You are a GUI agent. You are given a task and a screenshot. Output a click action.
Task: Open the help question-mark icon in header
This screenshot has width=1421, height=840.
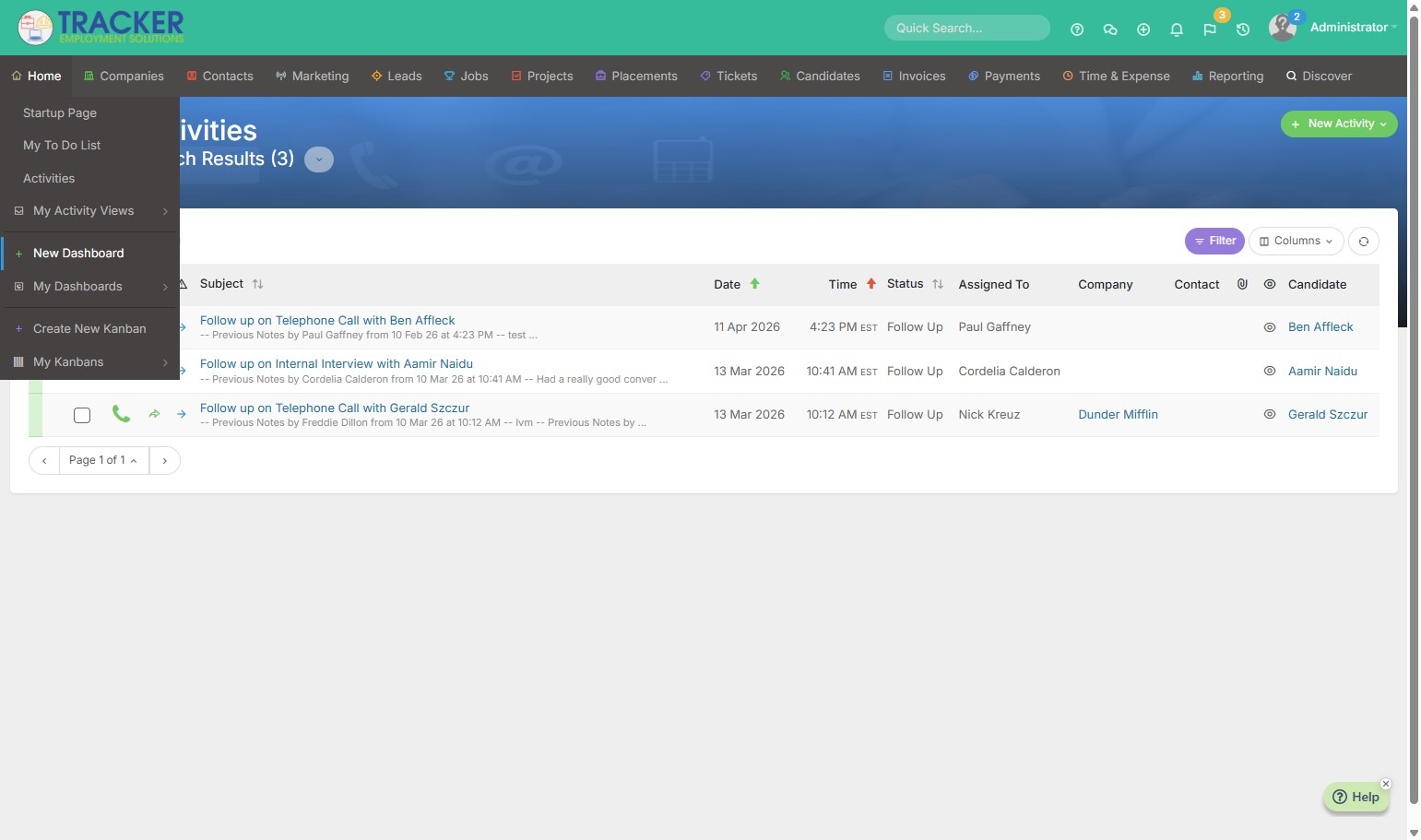click(x=1076, y=30)
